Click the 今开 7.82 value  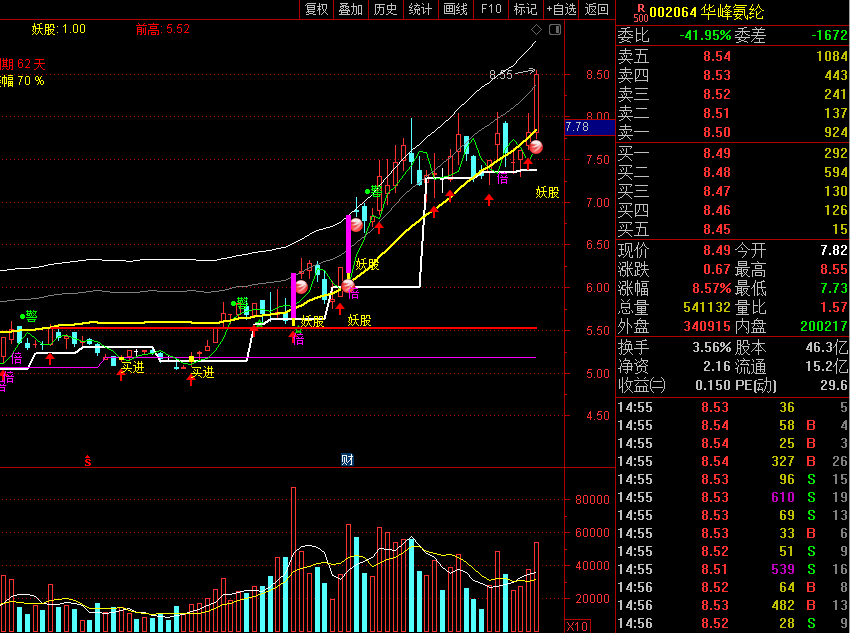834,250
